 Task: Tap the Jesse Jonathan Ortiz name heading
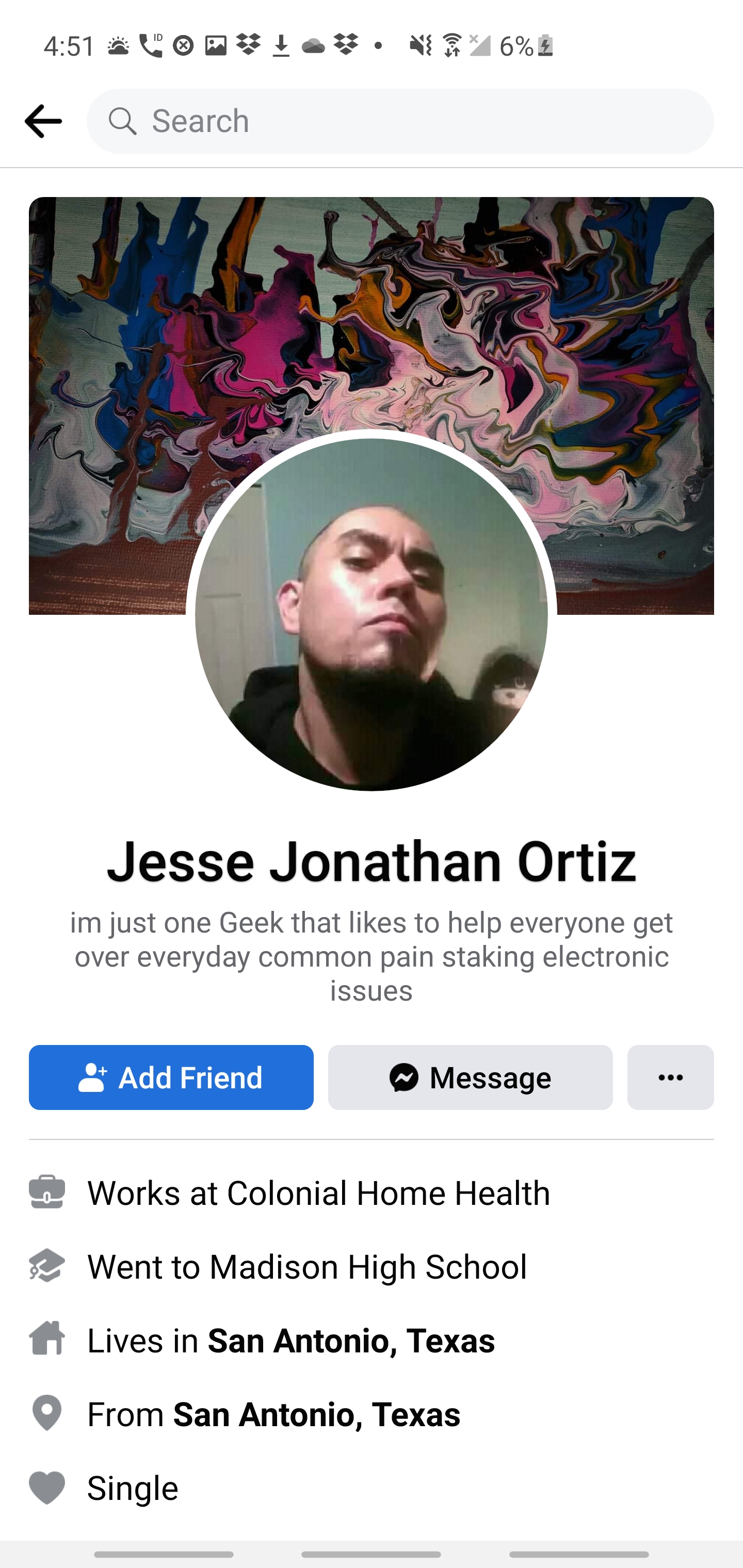tap(372, 861)
